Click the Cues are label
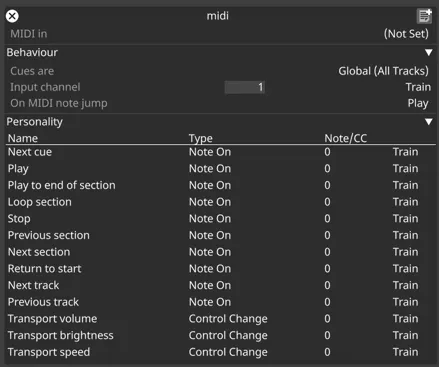This screenshot has width=439, height=367. 32,71
